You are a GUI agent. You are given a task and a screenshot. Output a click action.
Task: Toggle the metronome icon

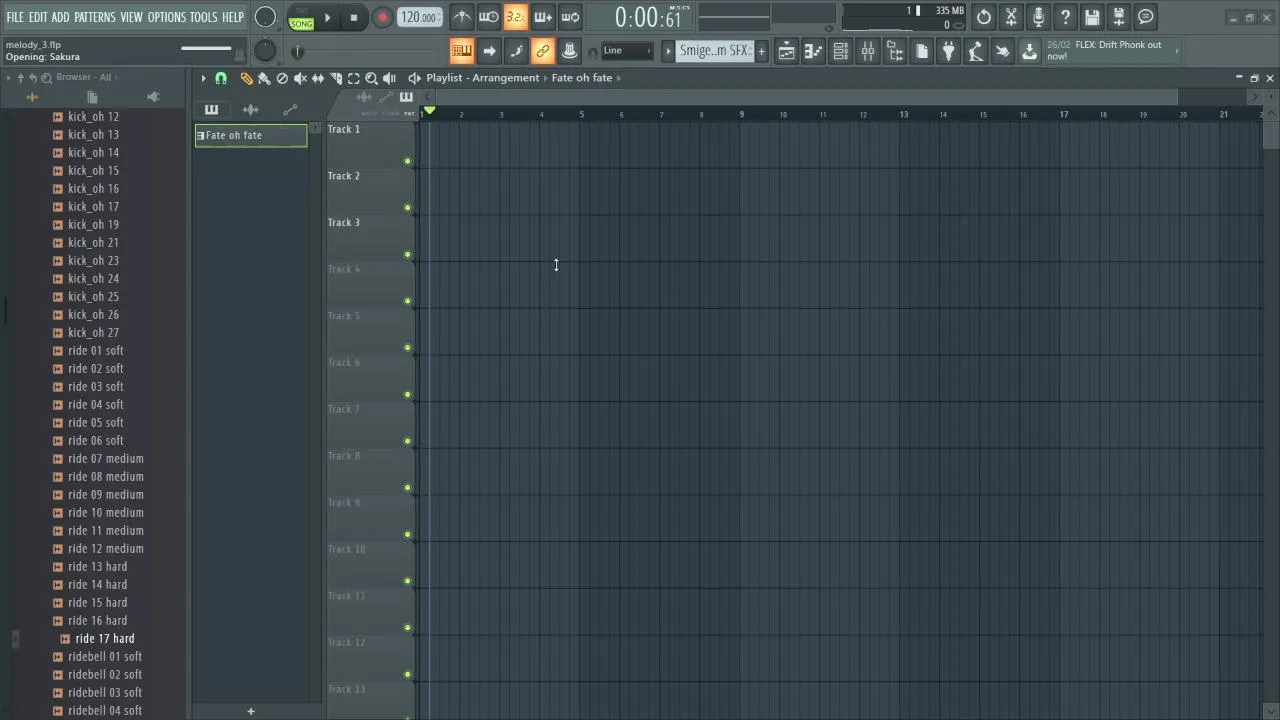point(461,17)
